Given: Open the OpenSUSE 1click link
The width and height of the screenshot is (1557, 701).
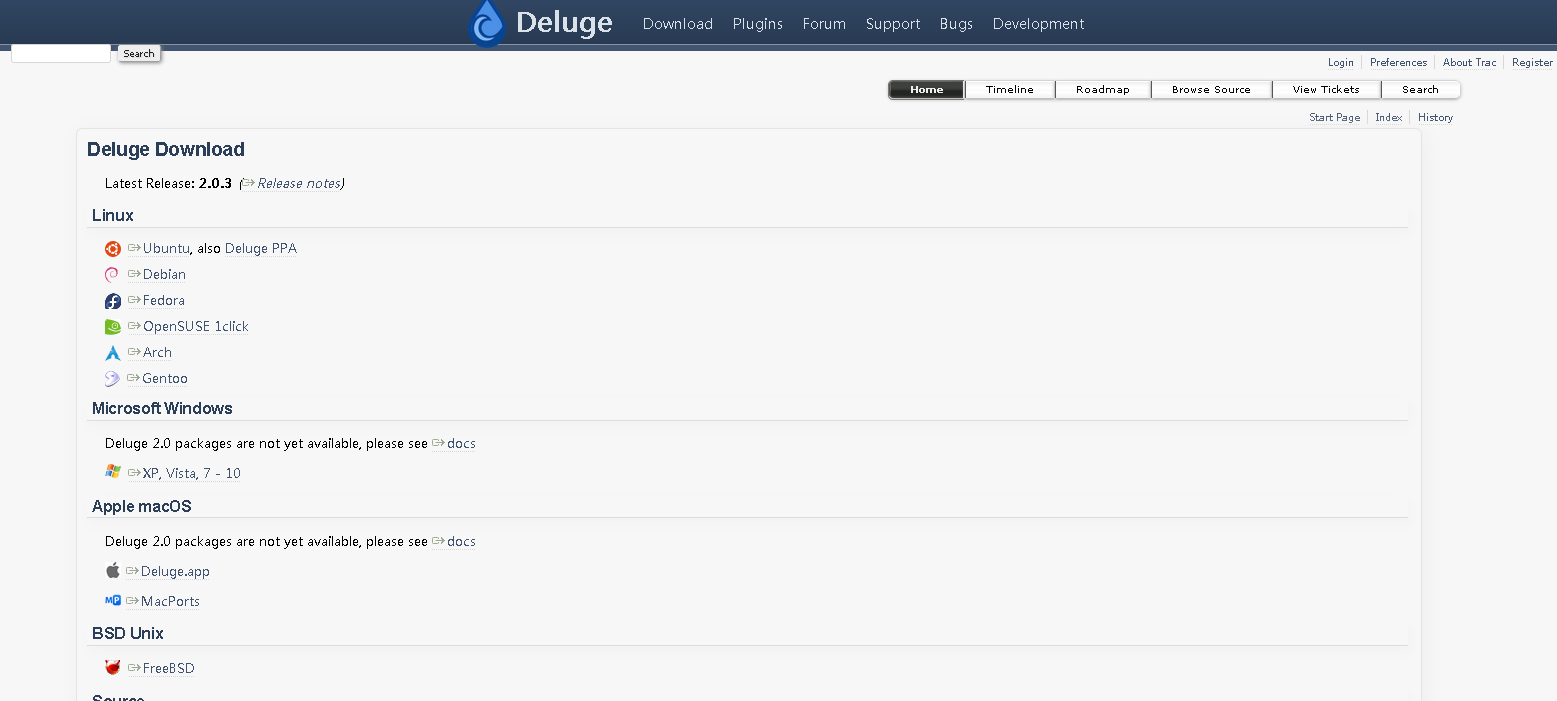Looking at the screenshot, I should [188, 327].
